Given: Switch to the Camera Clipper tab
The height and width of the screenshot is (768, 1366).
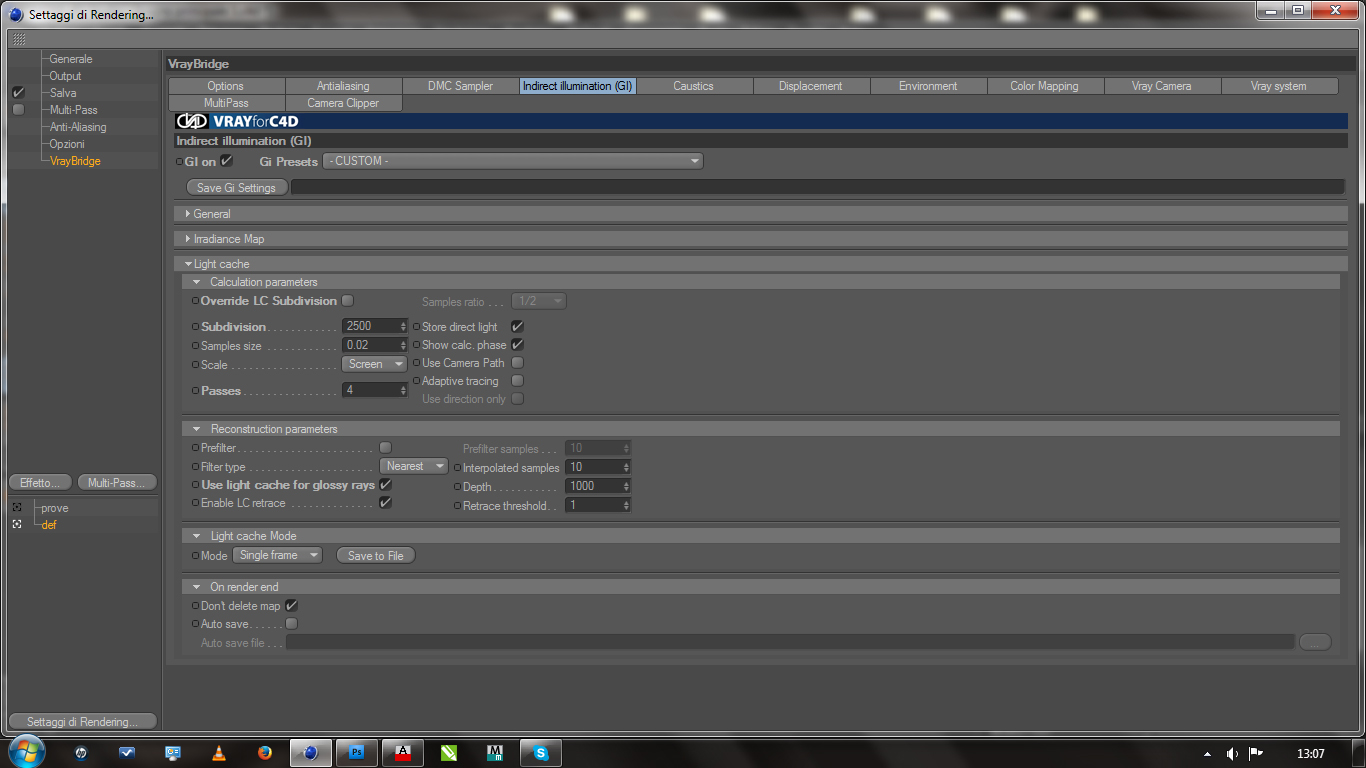Looking at the screenshot, I should tap(343, 103).
